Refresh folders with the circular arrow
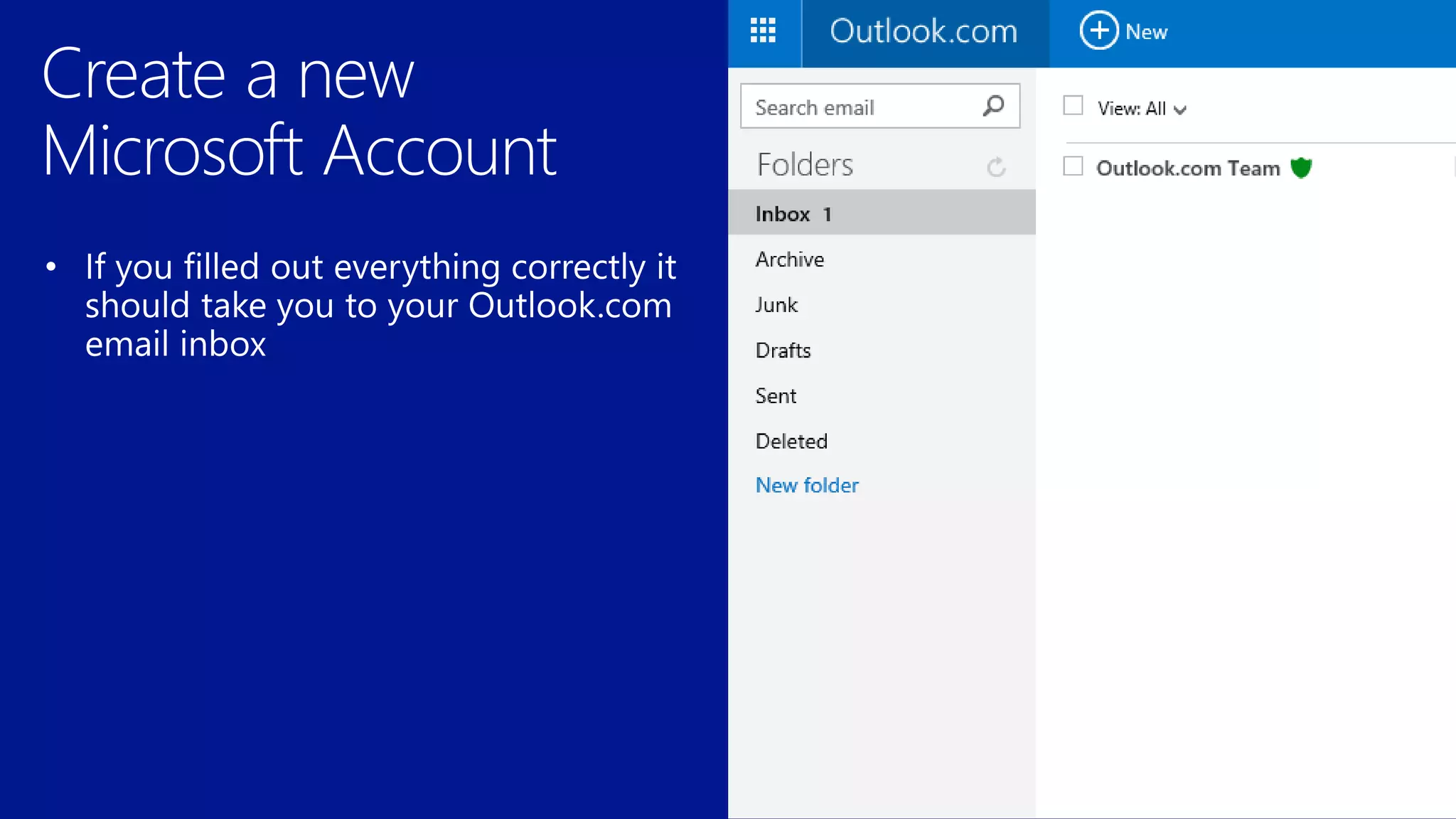1456x819 pixels. click(996, 167)
